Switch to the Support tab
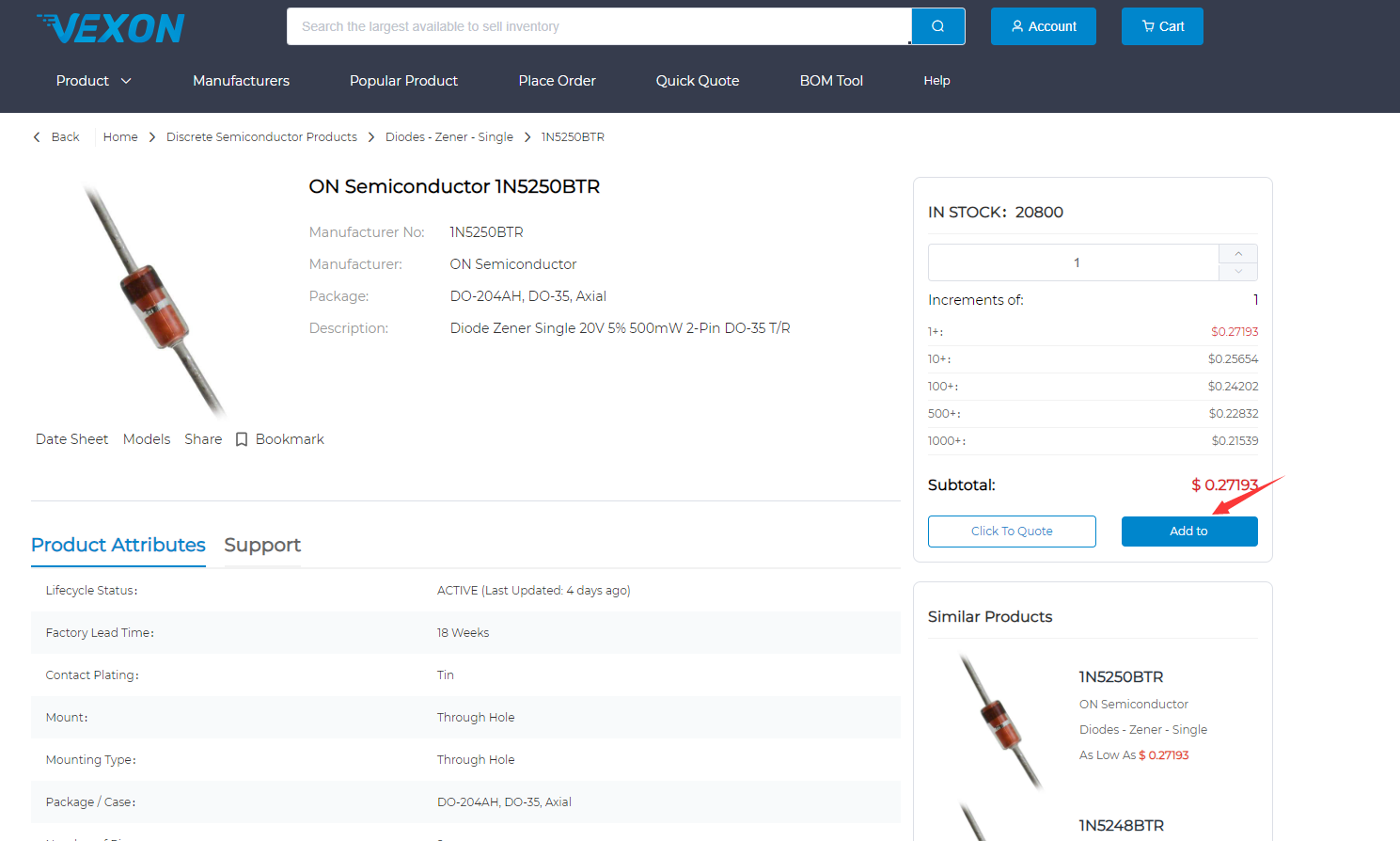The image size is (1400, 841). point(262,545)
